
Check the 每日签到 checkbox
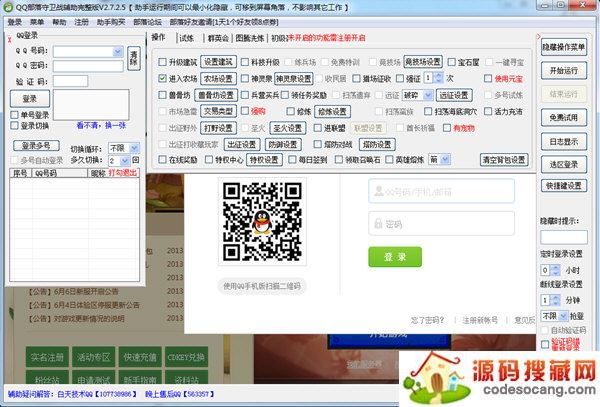[x=292, y=160]
